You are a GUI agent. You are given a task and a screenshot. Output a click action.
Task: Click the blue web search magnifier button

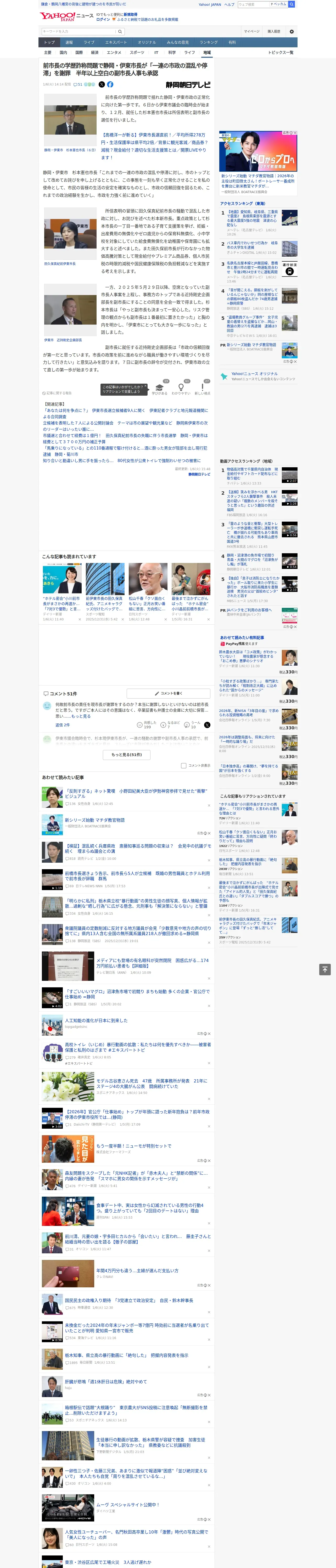coord(292,4)
